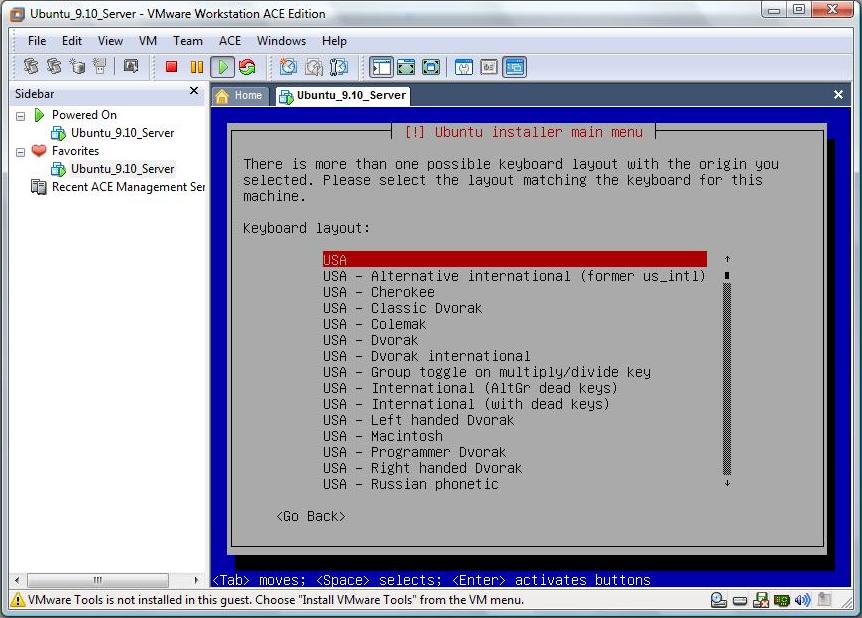Screen dimensions: 862x618
Task: Toggle the Show Sidebar toolbar icon
Action: tap(382, 67)
